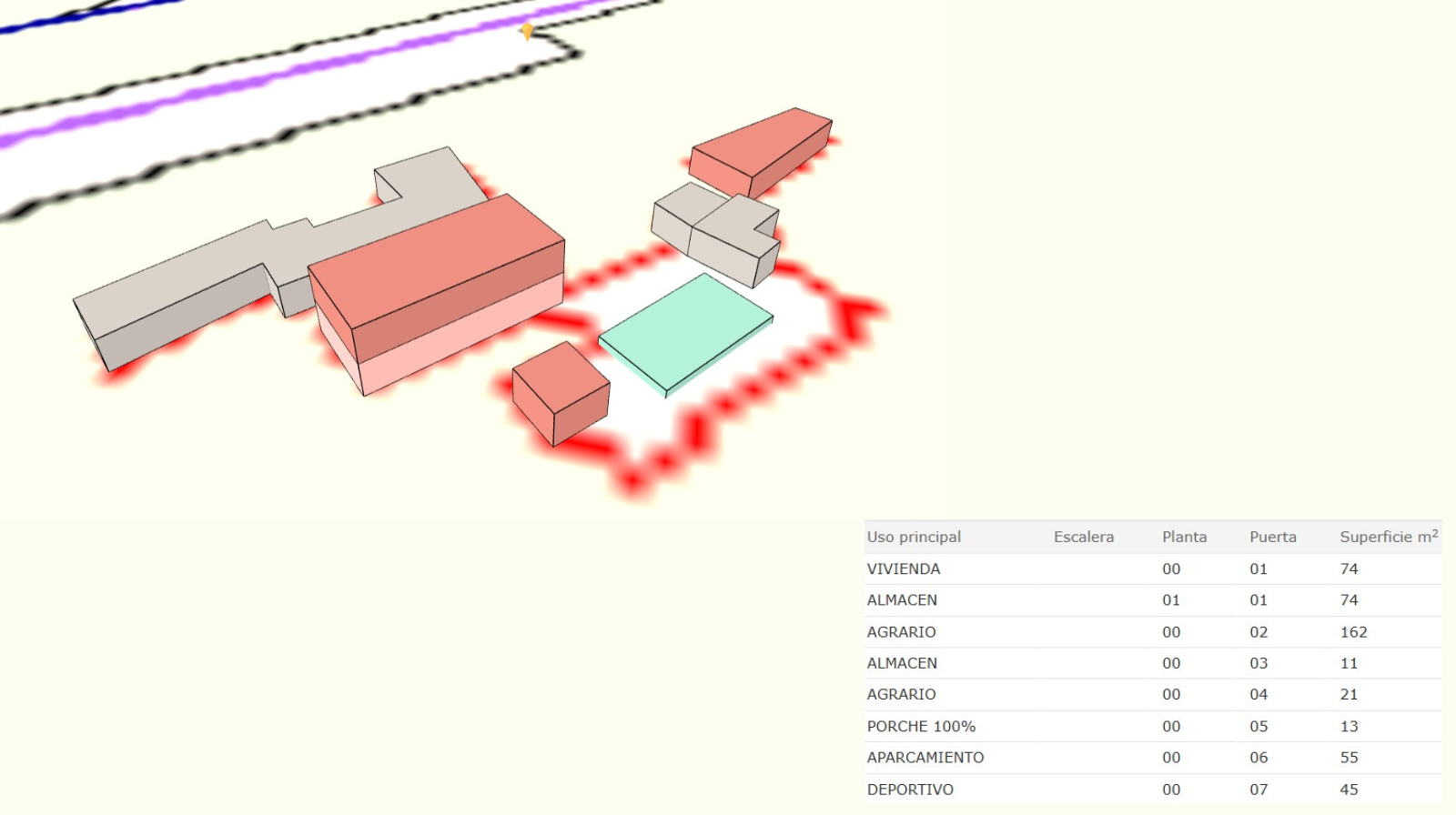This screenshot has height=815, width=1456.
Task: Select ALMACEN label in the 11 m² row
Action: (x=902, y=663)
